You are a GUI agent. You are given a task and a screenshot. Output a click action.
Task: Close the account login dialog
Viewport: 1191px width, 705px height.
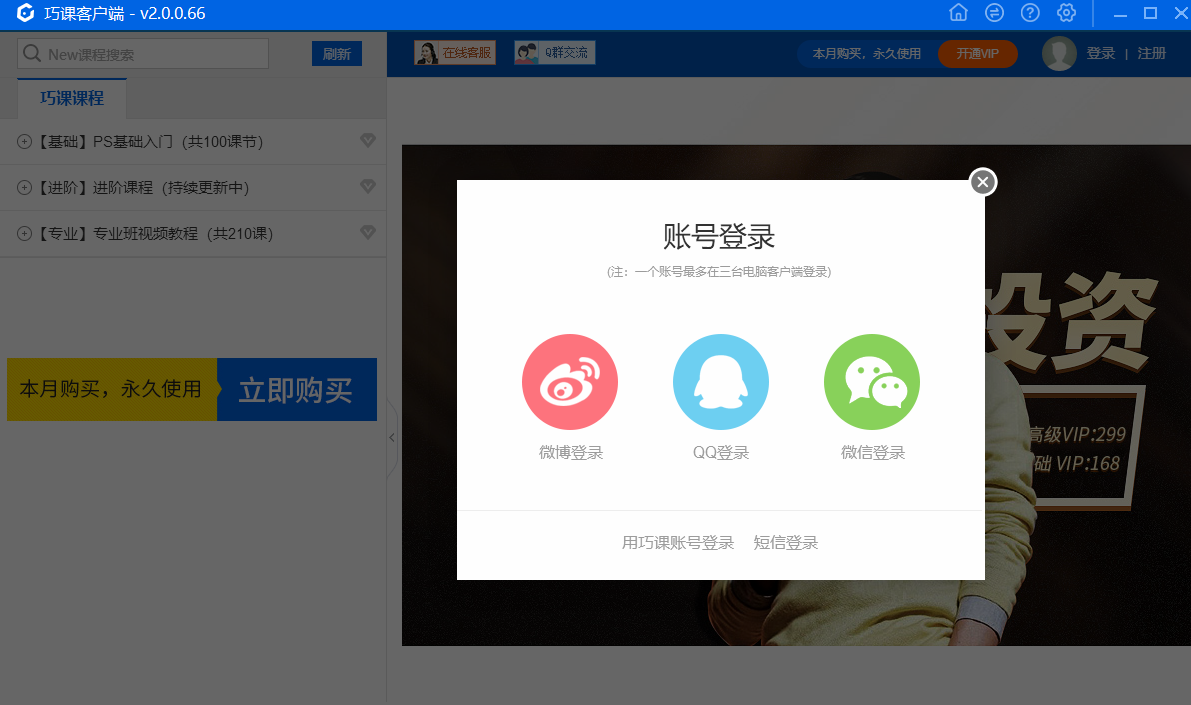[983, 182]
